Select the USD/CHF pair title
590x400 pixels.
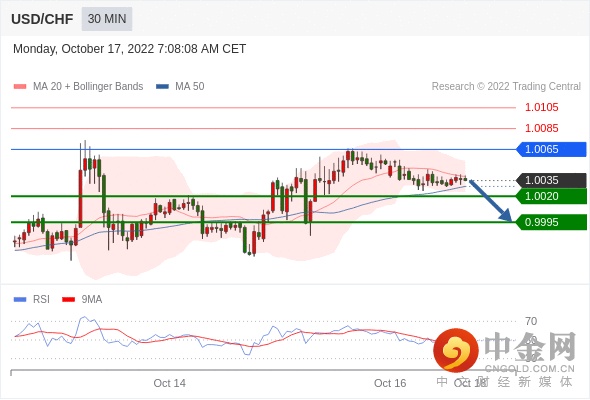click(42, 19)
